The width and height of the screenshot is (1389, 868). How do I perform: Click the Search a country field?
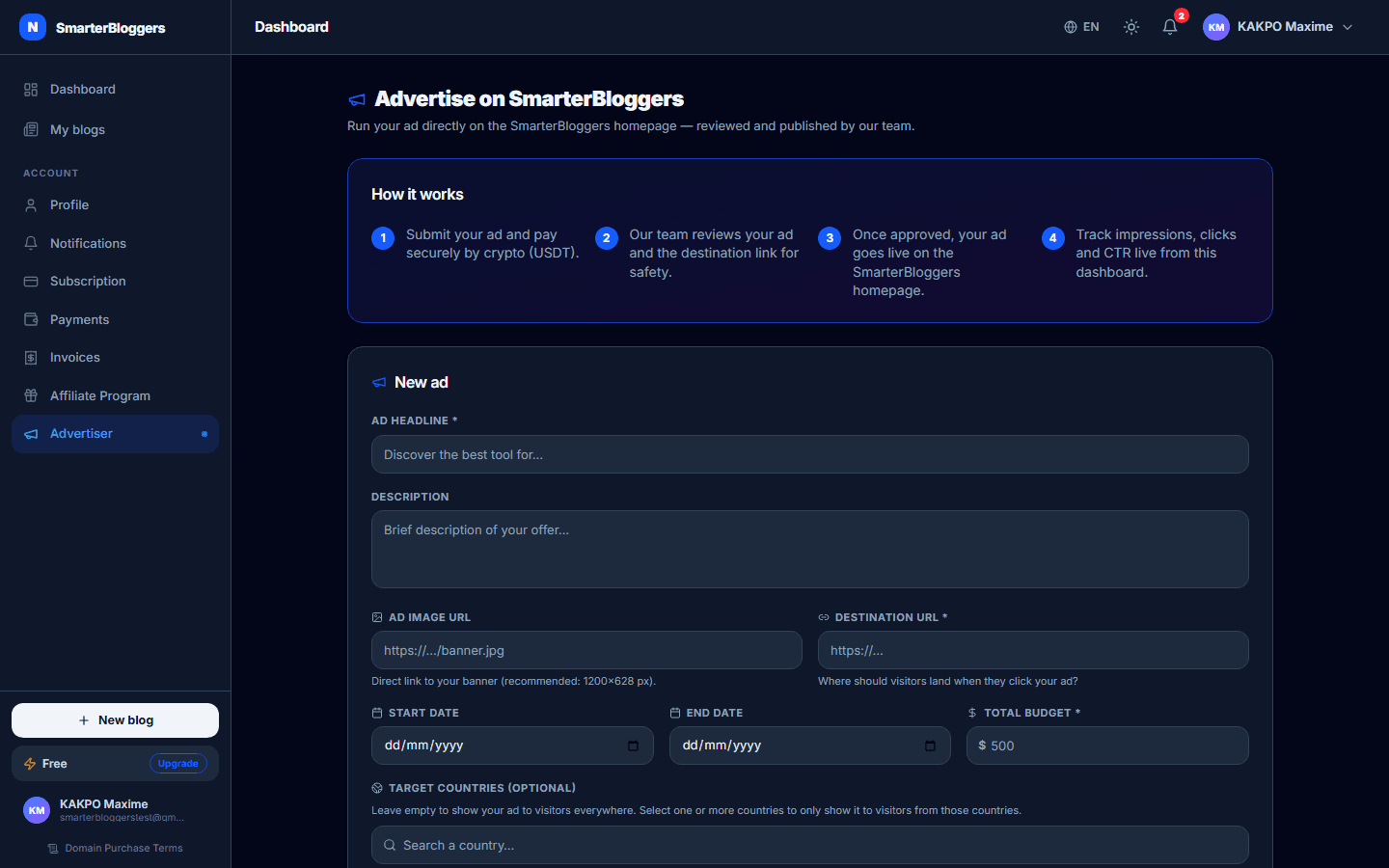[810, 845]
